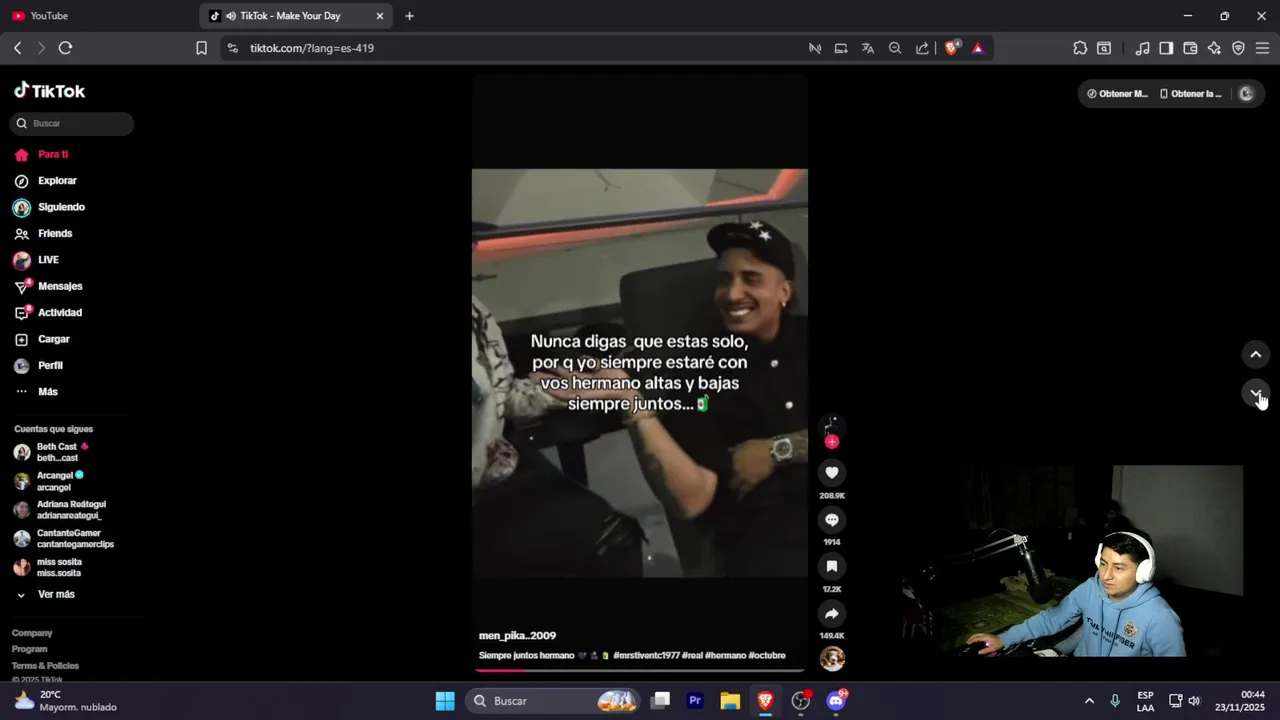The height and width of the screenshot is (720, 1280).
Task: Share the video with arrow icon
Action: click(832, 614)
